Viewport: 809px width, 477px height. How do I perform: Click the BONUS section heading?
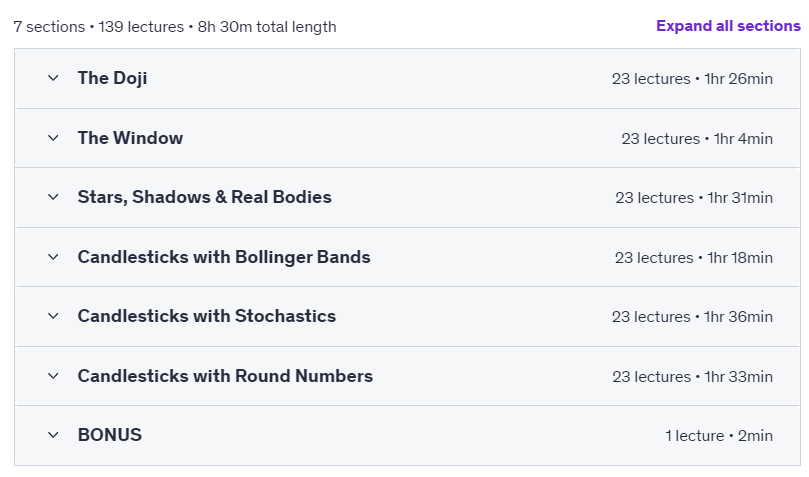pyautogui.click(x=109, y=435)
